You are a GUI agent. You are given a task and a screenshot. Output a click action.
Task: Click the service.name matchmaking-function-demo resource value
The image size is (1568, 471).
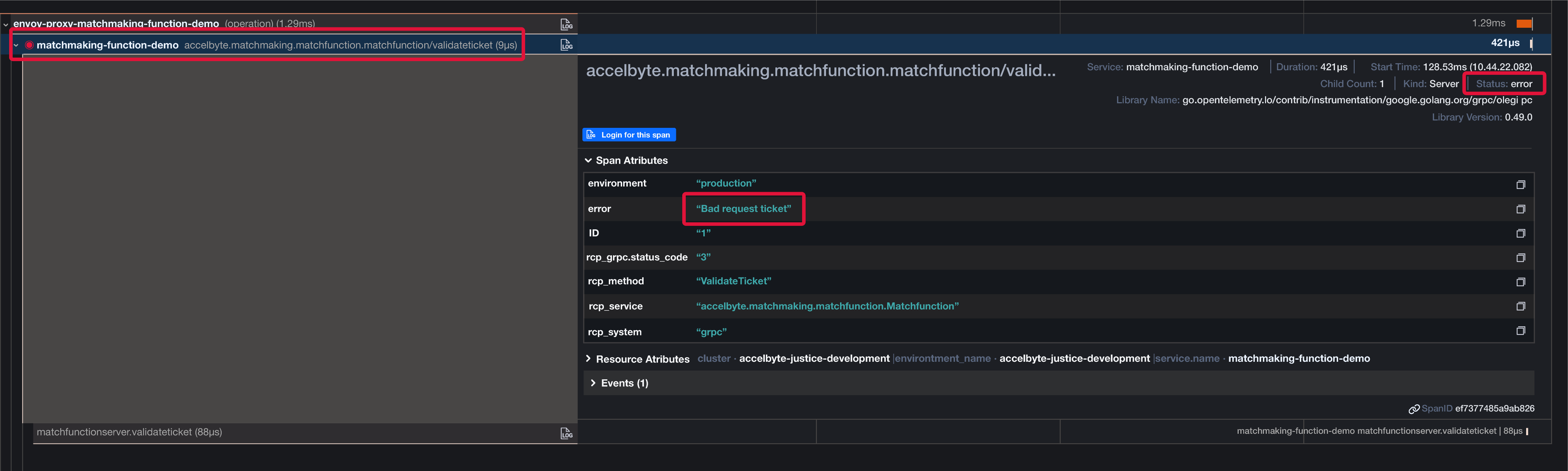point(1298,358)
